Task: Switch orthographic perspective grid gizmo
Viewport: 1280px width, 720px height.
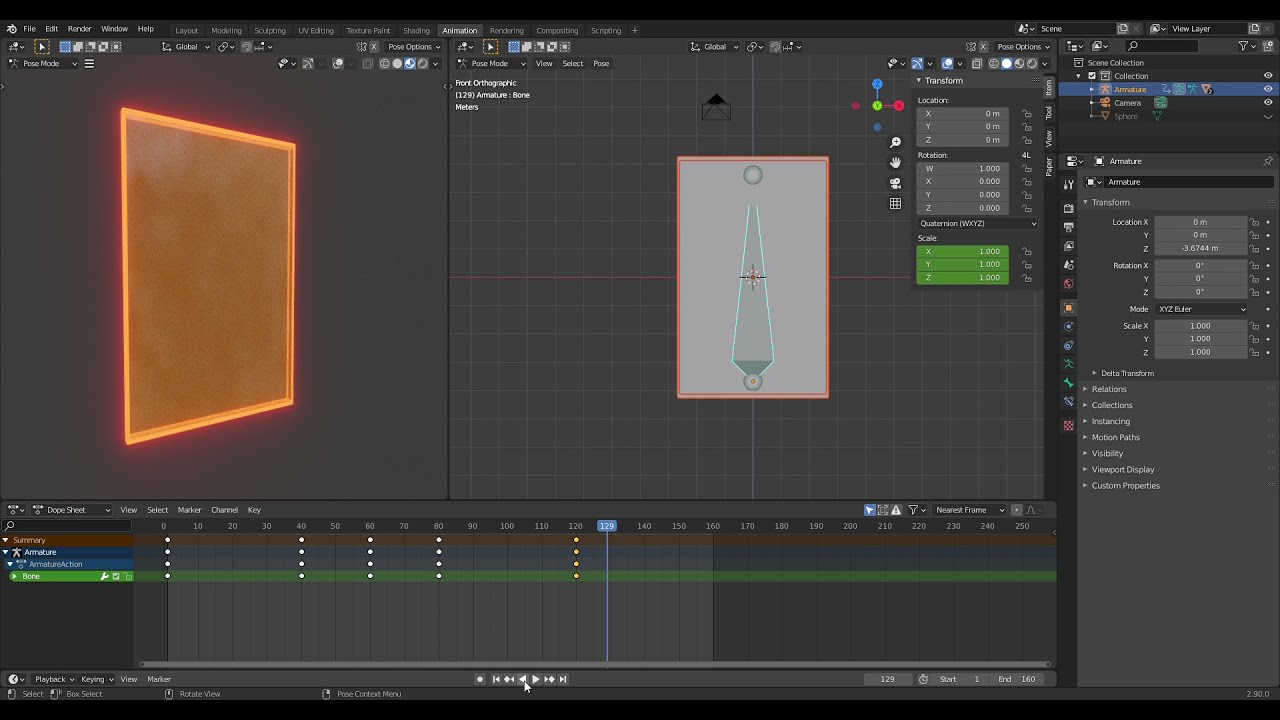Action: [895, 203]
